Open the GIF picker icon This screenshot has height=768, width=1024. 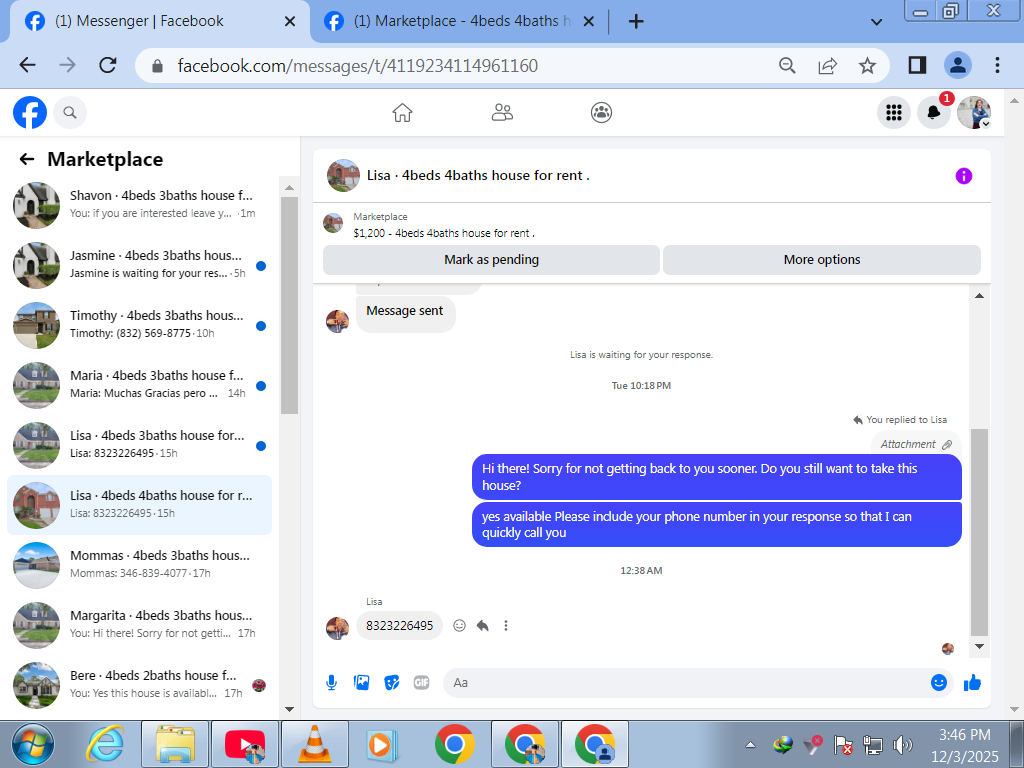(421, 683)
